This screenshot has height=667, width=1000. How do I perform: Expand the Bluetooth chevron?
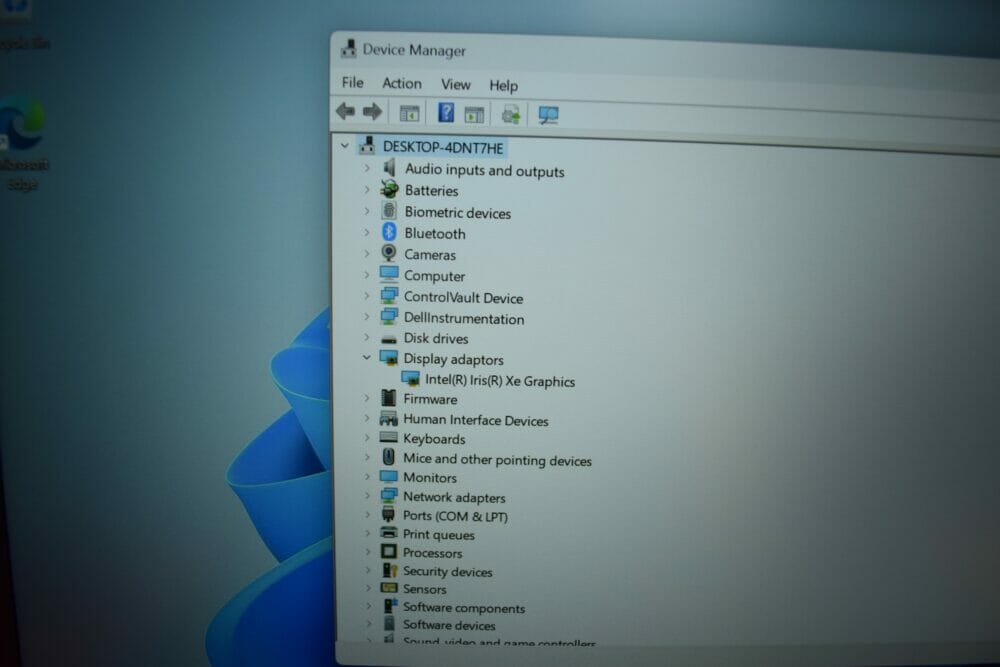(367, 232)
